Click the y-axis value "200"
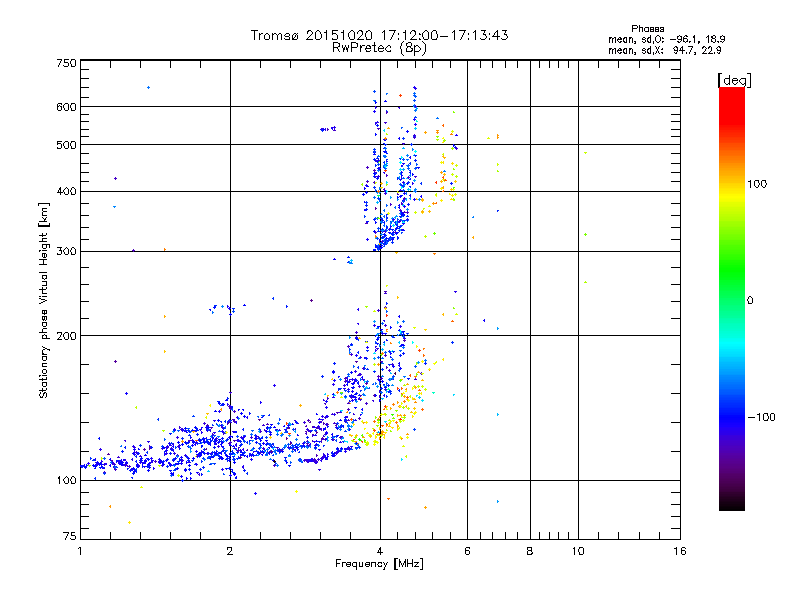Image resolution: width=800 pixels, height=600 pixels. pos(66,336)
